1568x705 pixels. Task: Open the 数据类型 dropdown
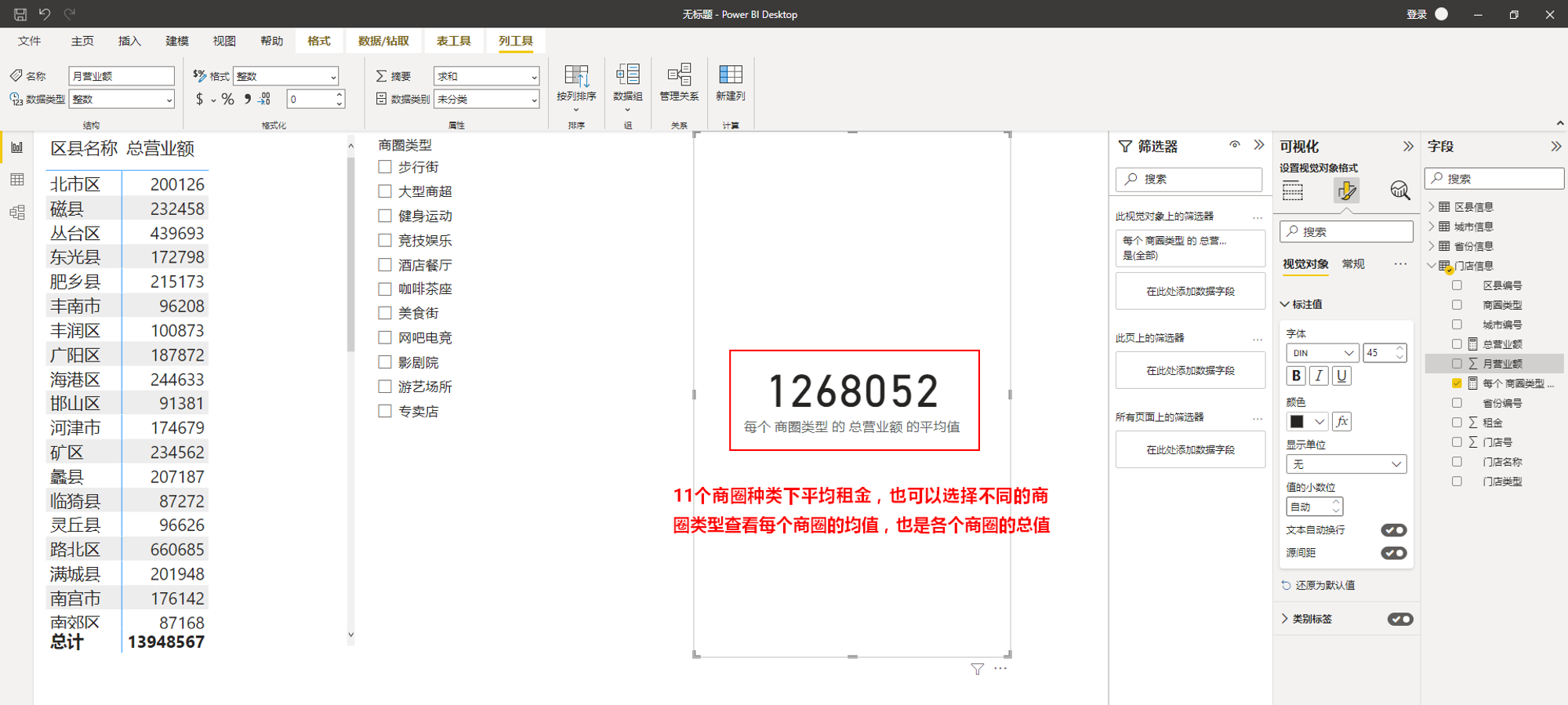click(x=122, y=100)
